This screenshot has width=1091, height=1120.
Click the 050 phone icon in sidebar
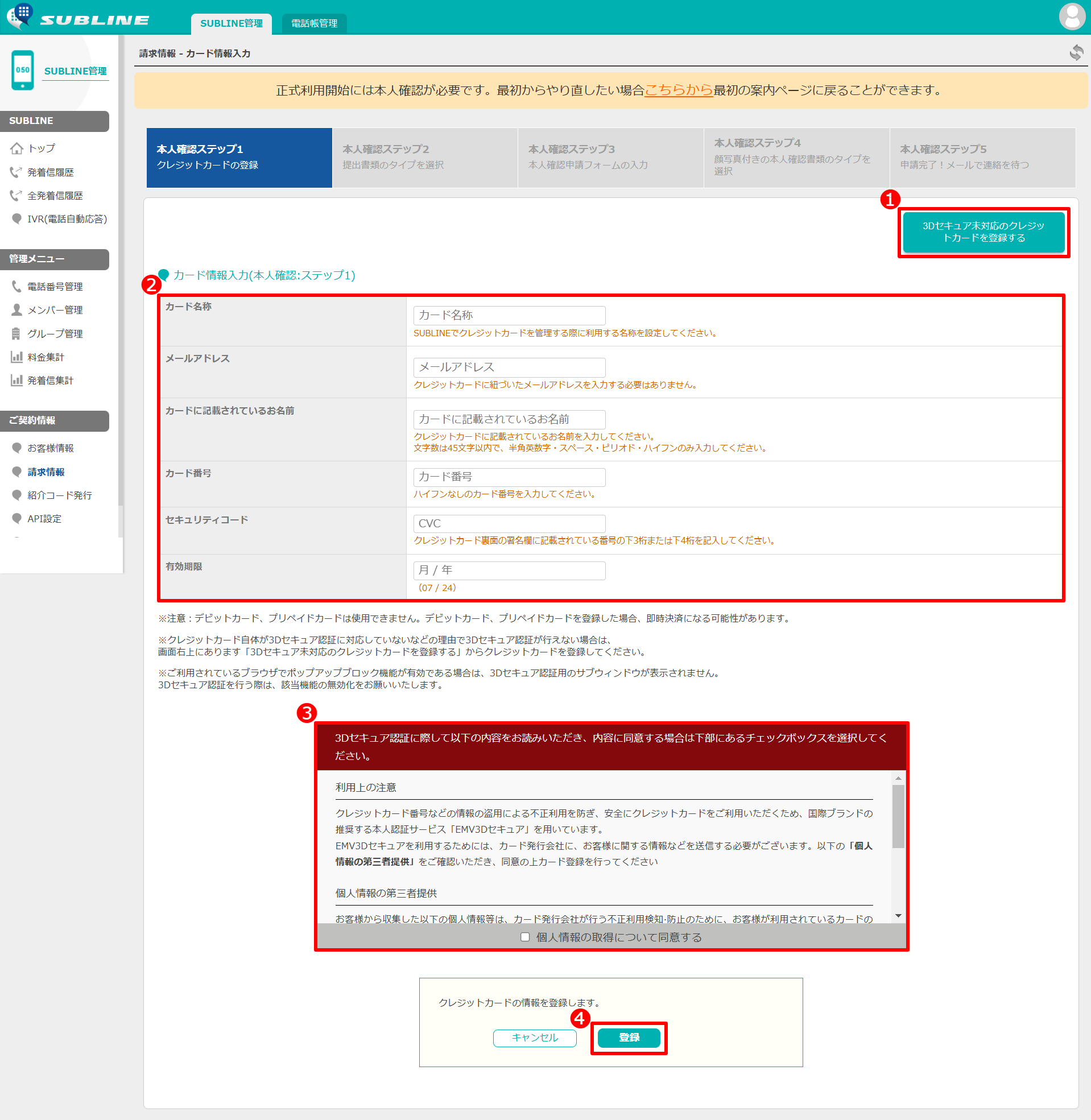point(23,71)
